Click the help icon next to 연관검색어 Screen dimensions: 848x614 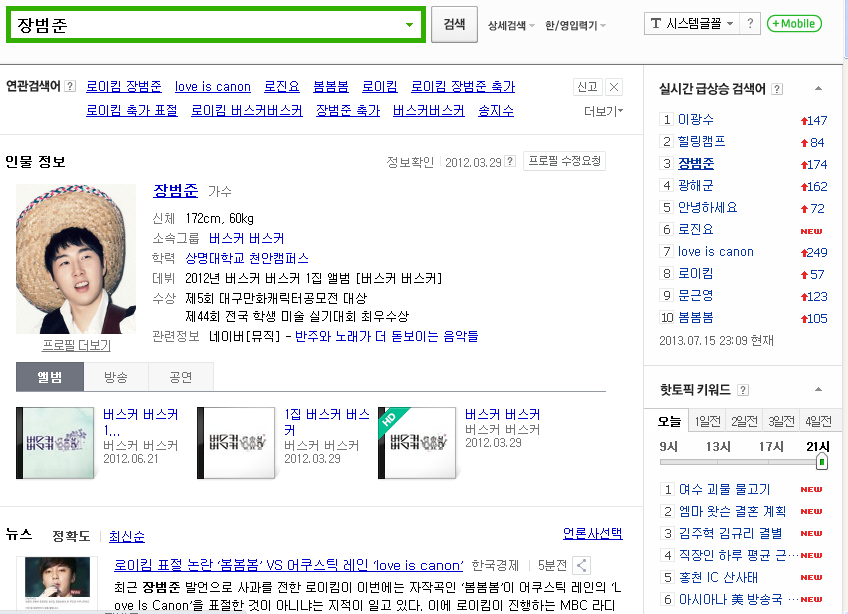point(70,86)
